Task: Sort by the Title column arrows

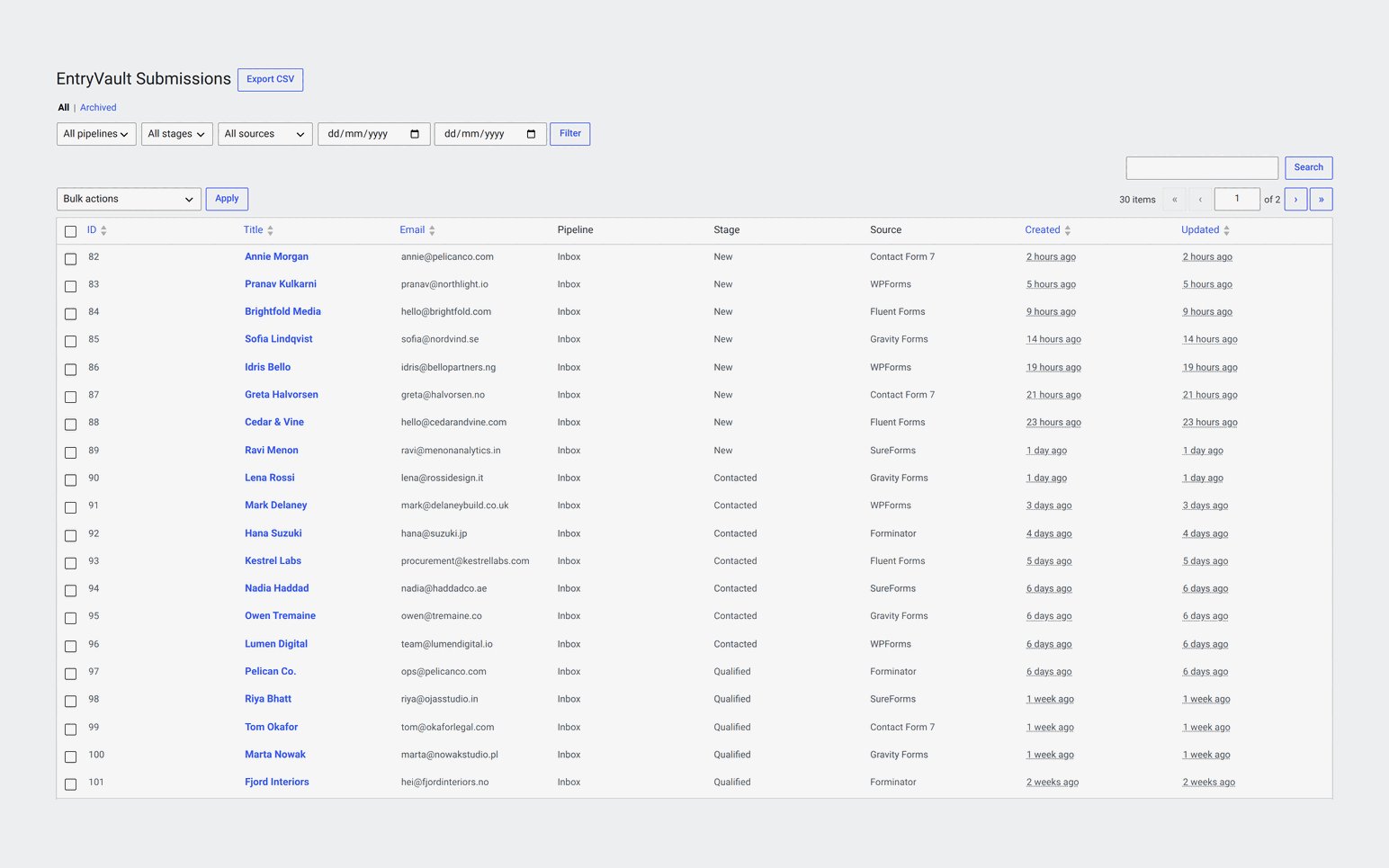Action: 270,230
